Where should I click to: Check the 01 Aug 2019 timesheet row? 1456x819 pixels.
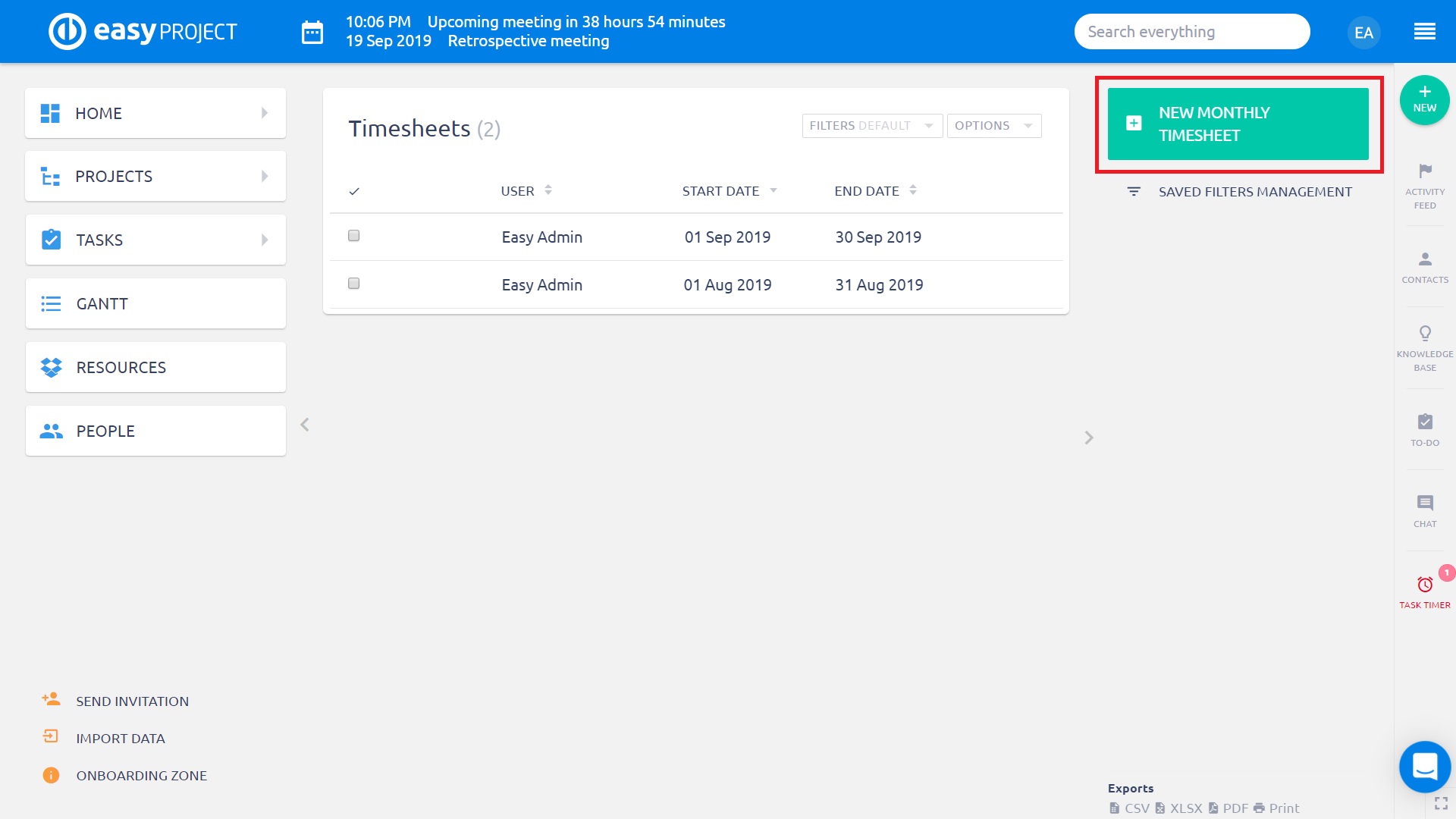point(353,284)
